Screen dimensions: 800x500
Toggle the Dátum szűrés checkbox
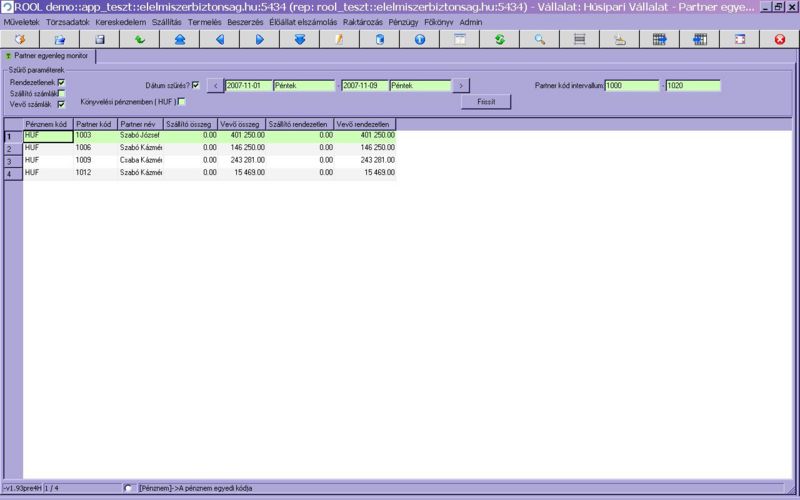pos(196,85)
